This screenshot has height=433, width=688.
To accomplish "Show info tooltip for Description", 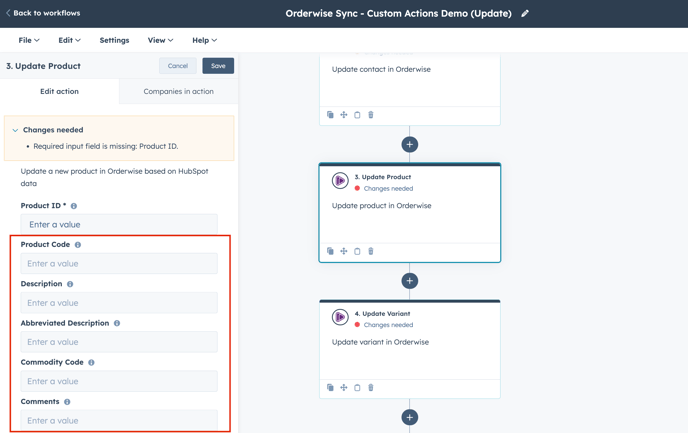I will point(70,284).
